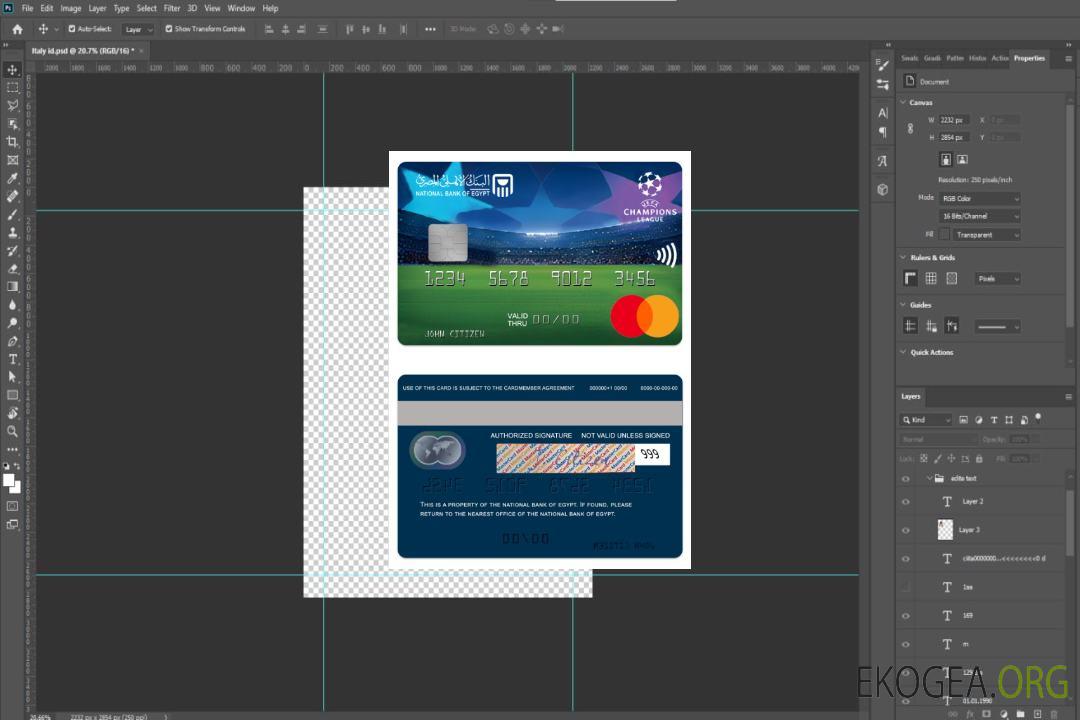Toggle the Auto-Select checkbox

[72, 29]
